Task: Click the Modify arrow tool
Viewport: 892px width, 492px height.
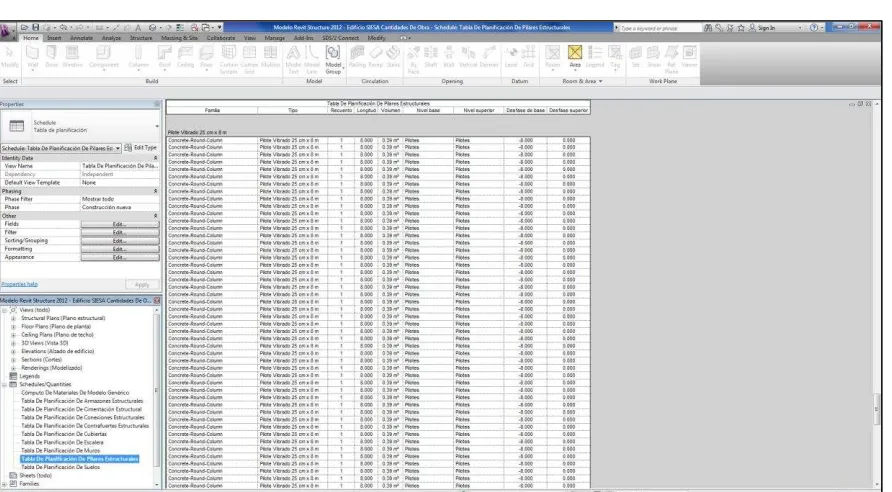Action: coord(10,57)
